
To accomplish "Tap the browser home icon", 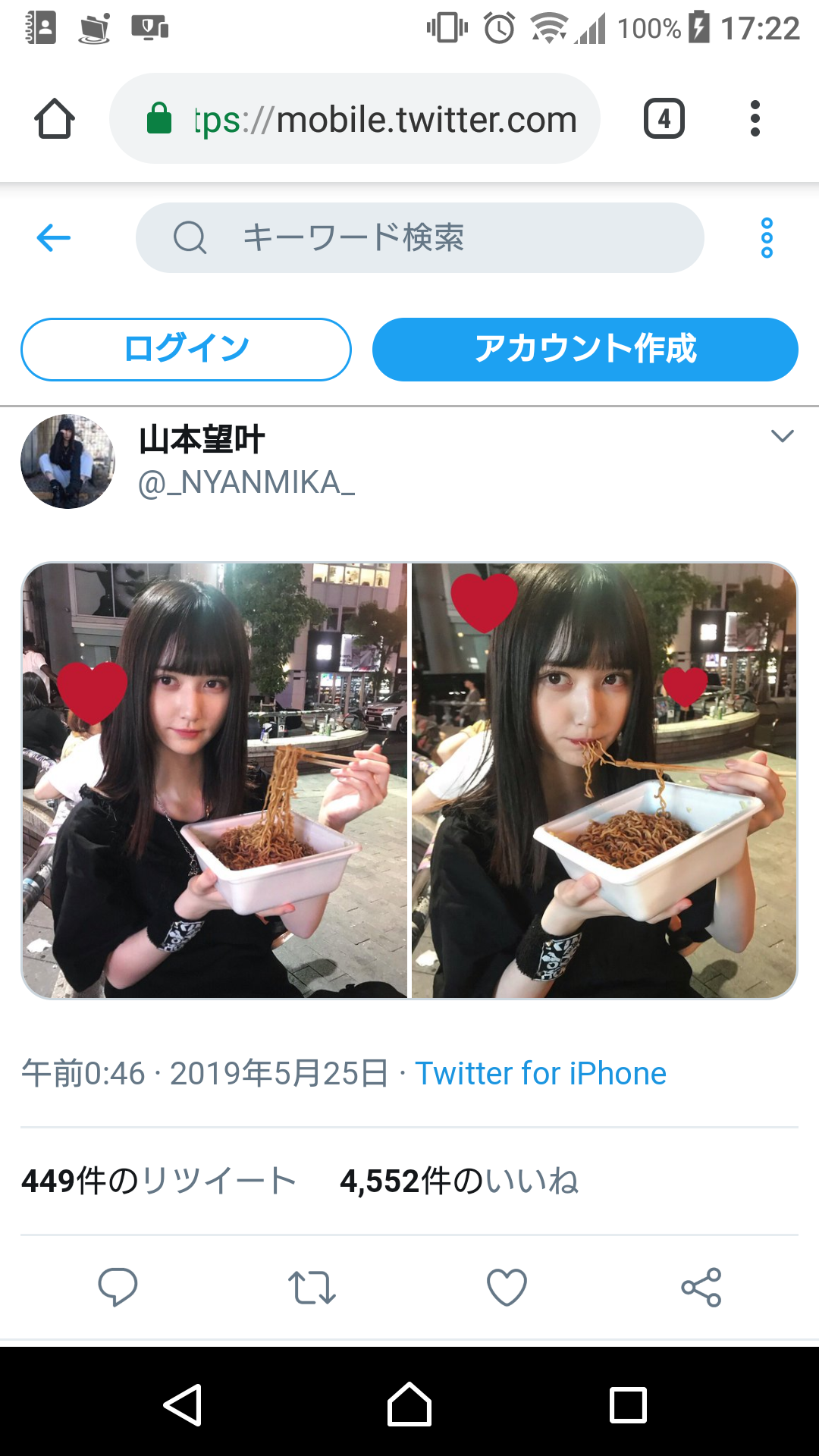I will coord(55,118).
